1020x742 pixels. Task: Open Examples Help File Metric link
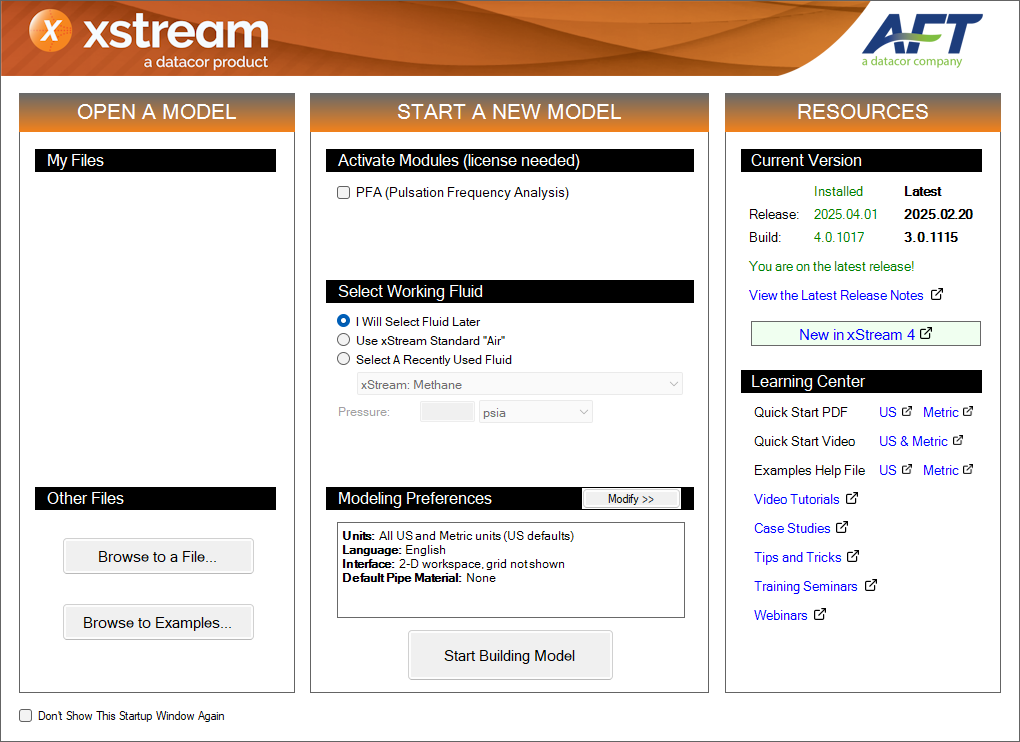pos(940,470)
